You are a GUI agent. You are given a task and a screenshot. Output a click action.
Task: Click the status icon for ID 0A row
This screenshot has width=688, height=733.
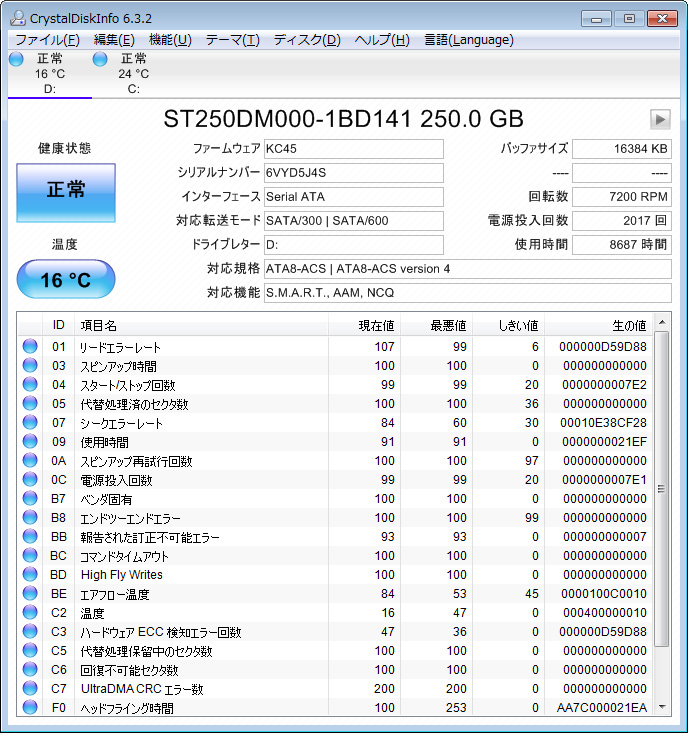click(x=30, y=460)
